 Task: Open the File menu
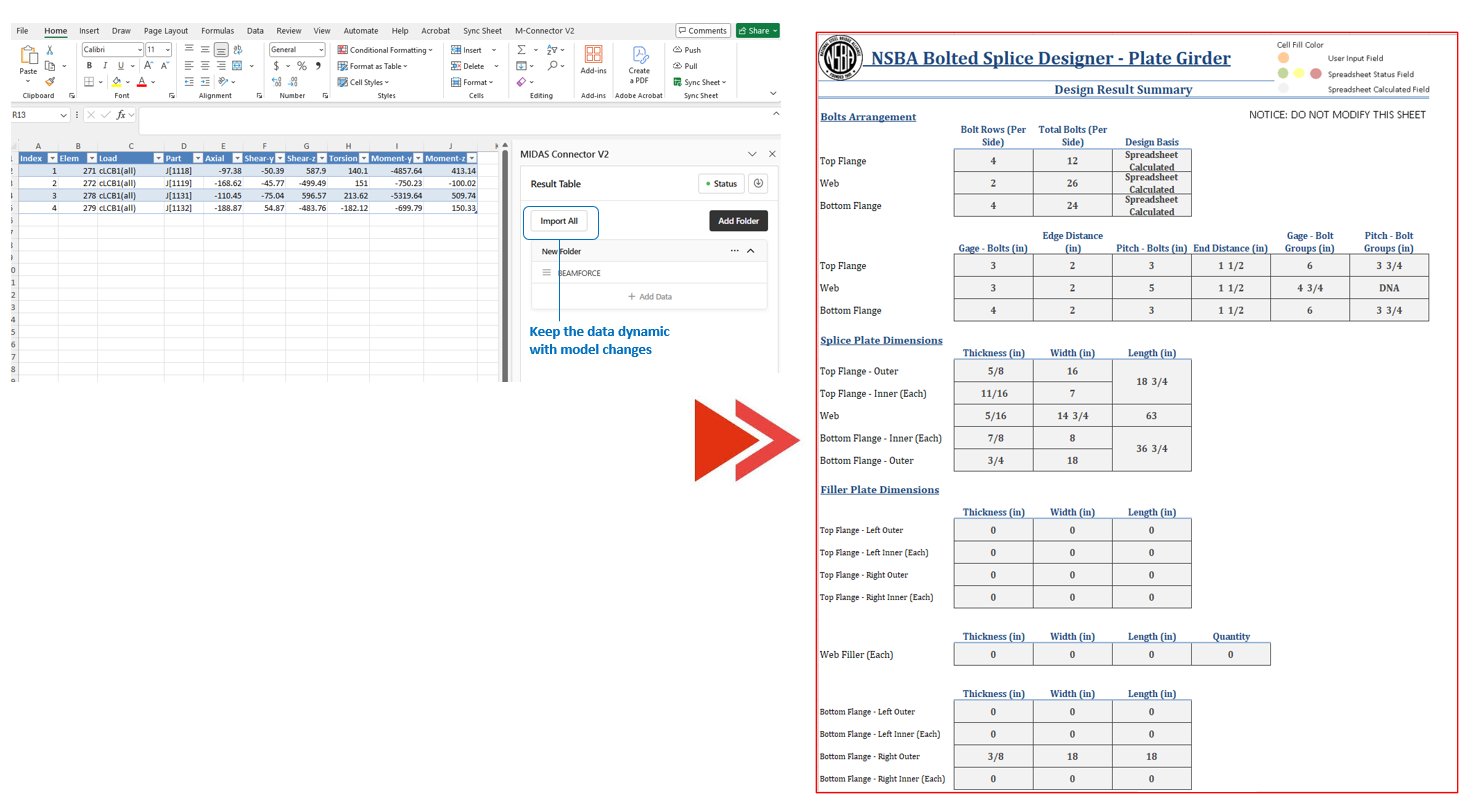[x=22, y=31]
